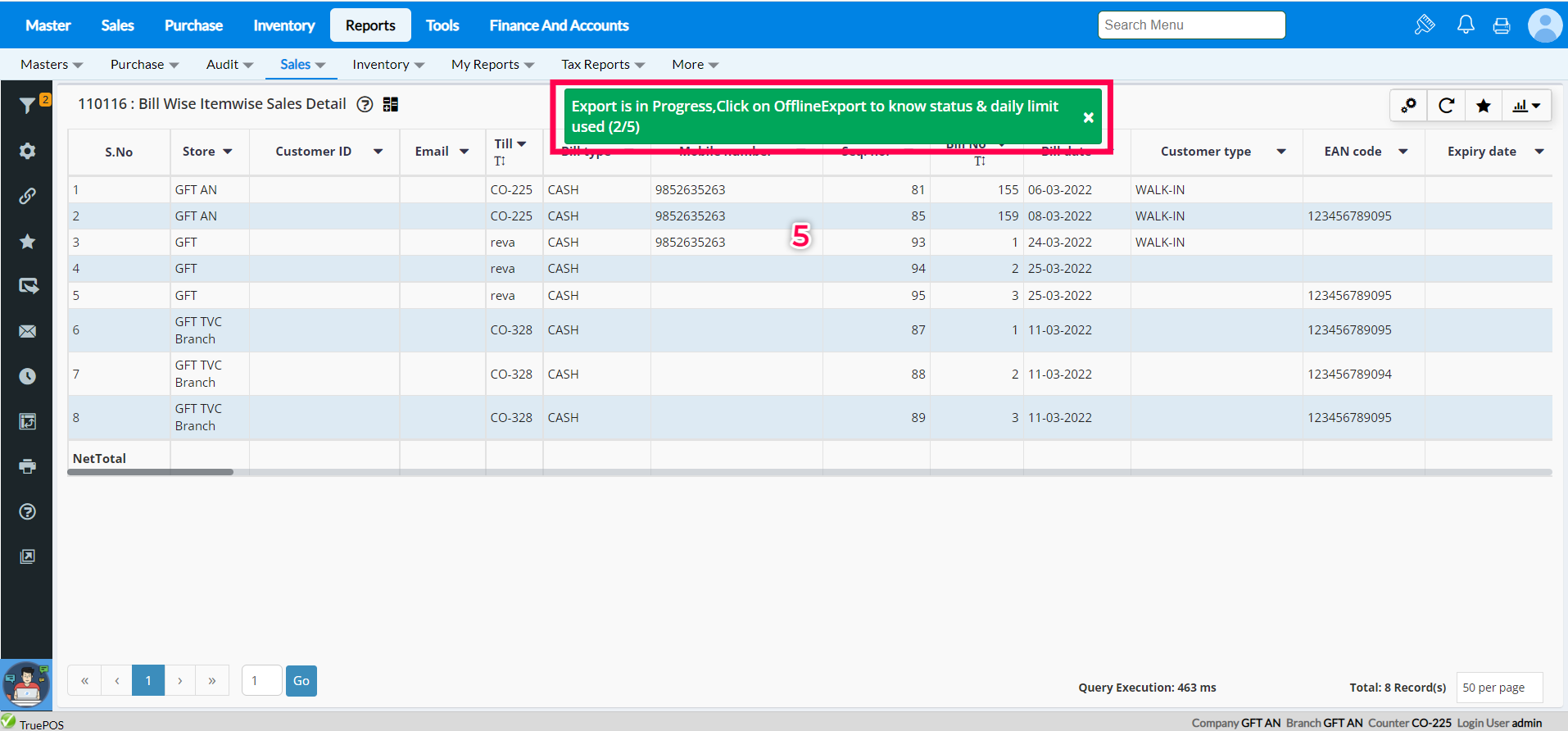This screenshot has height=731, width=1568.
Task: Open Finance And Accounts menu
Action: tap(559, 25)
